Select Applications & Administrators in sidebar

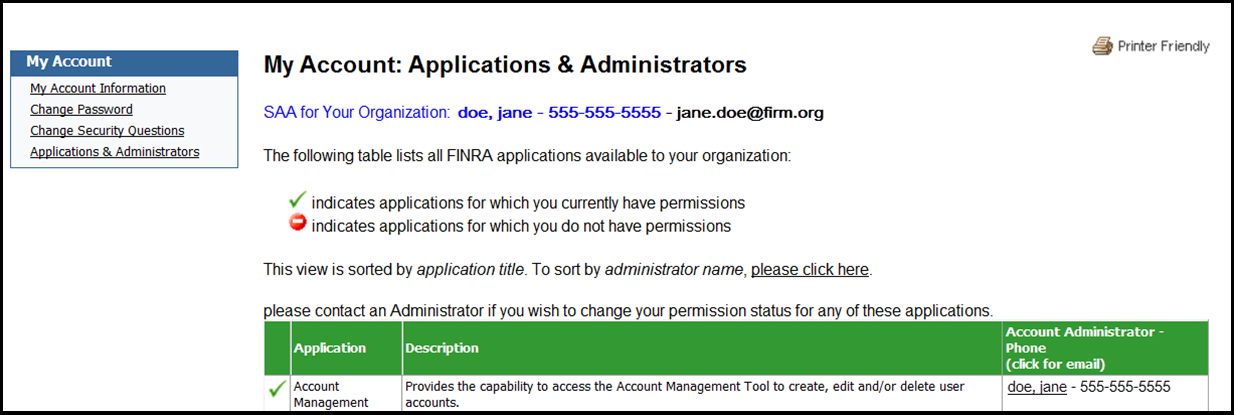coord(114,152)
